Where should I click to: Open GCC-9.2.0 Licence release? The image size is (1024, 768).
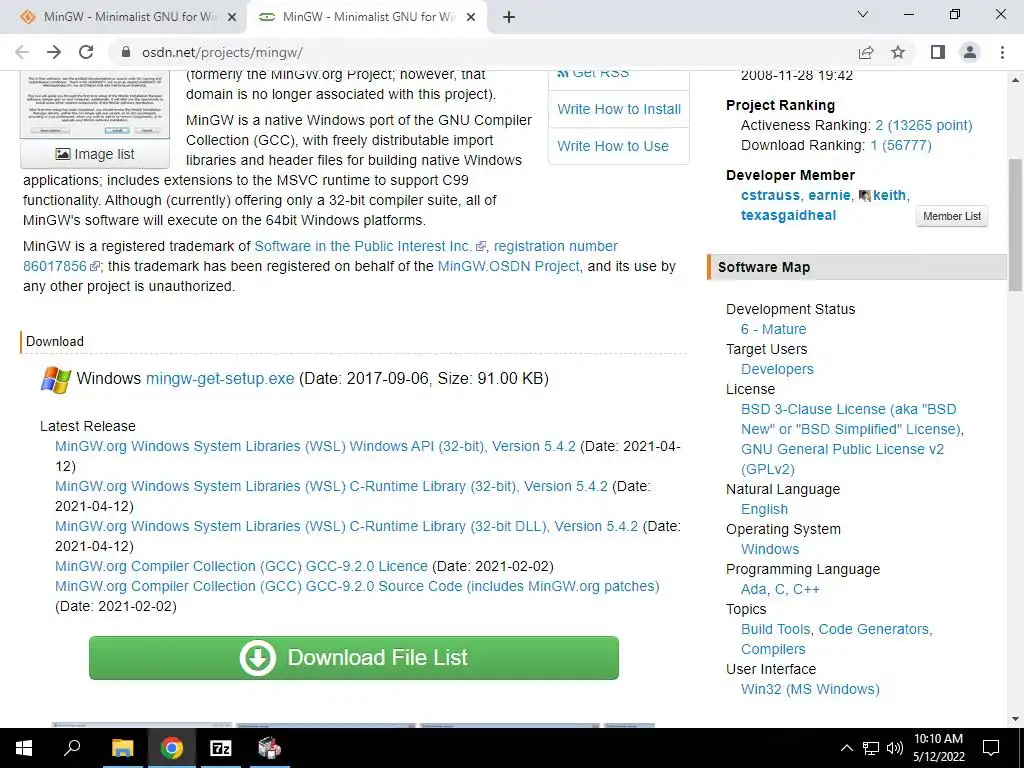pos(241,566)
